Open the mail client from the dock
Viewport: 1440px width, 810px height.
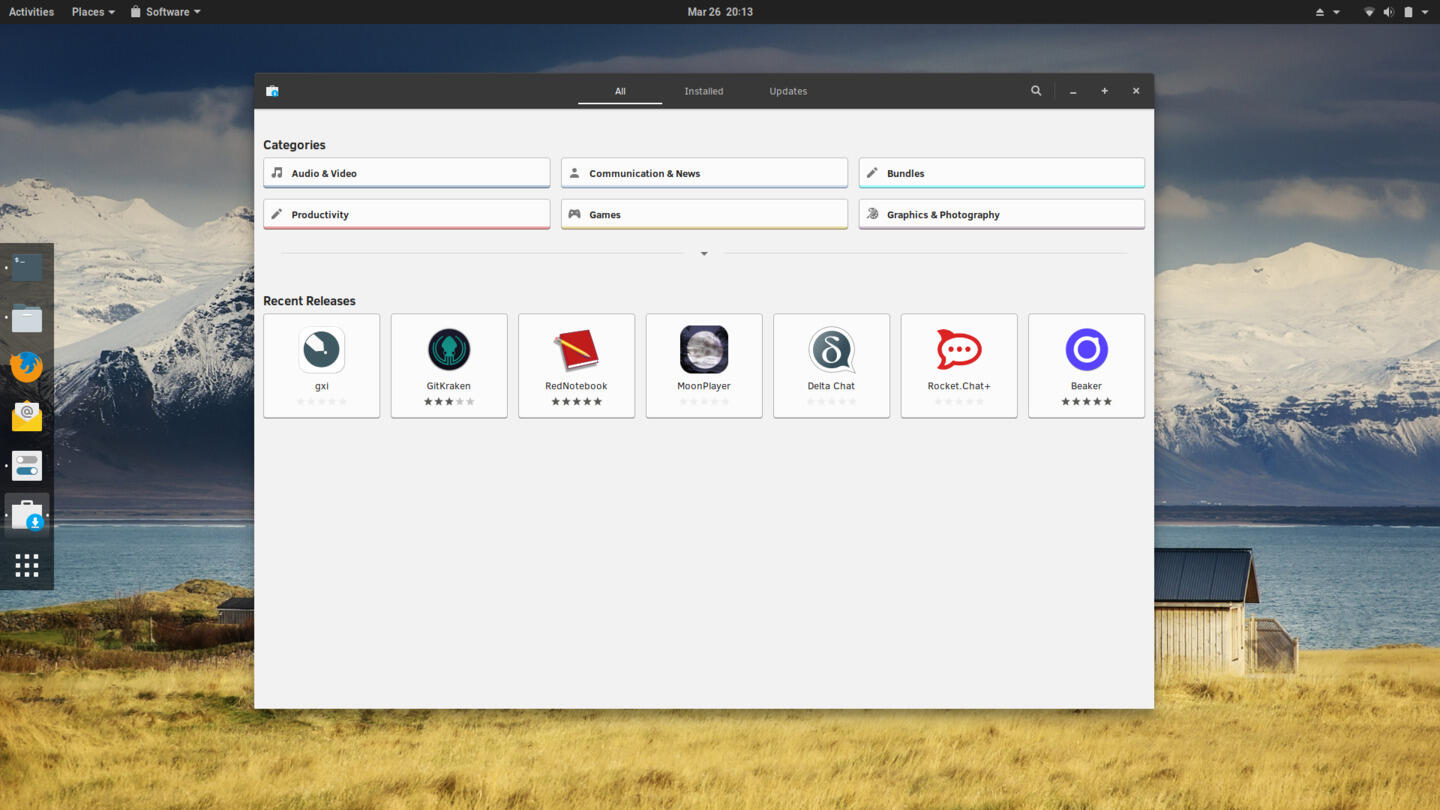27,416
